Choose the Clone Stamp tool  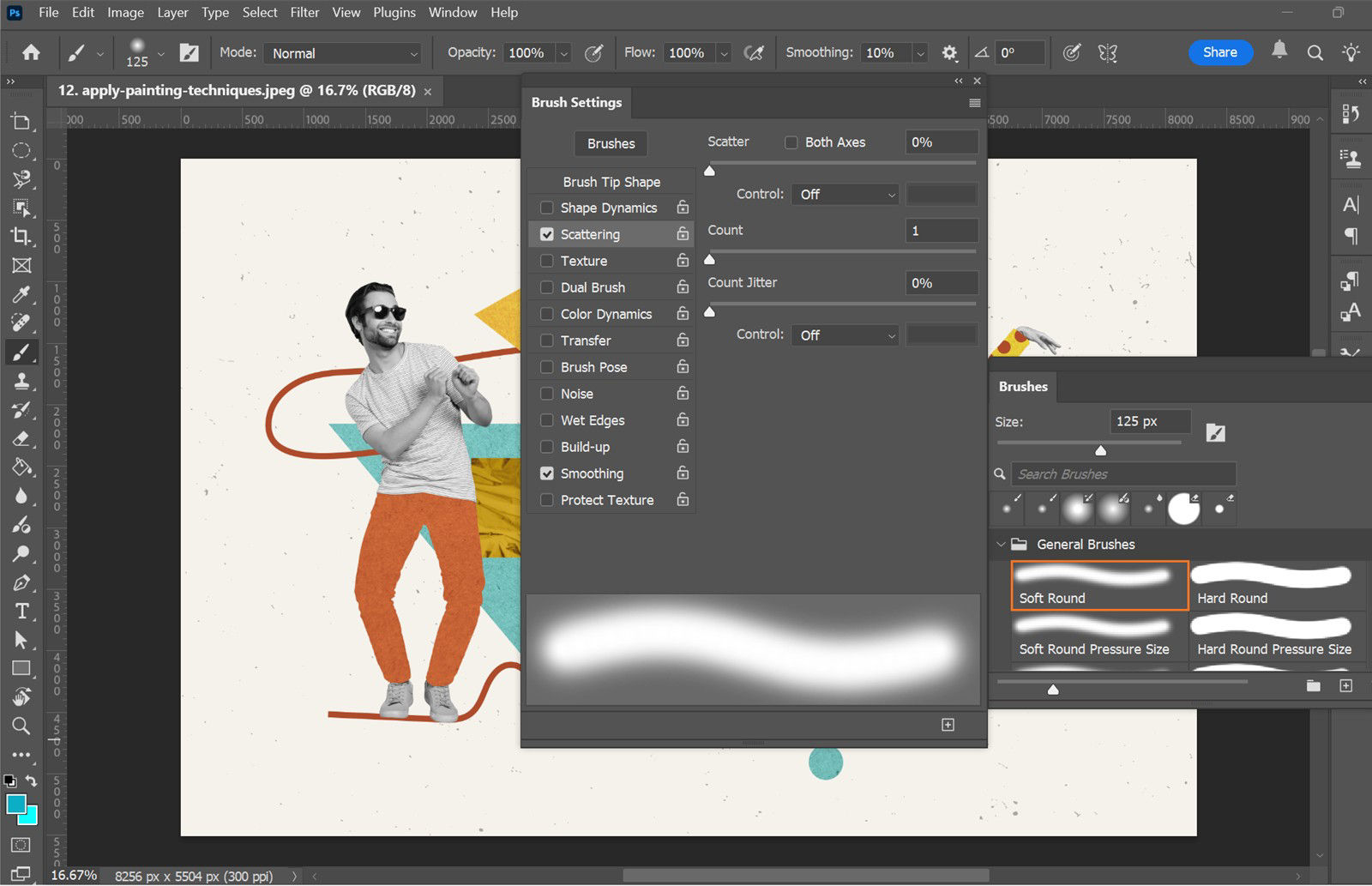(x=21, y=381)
